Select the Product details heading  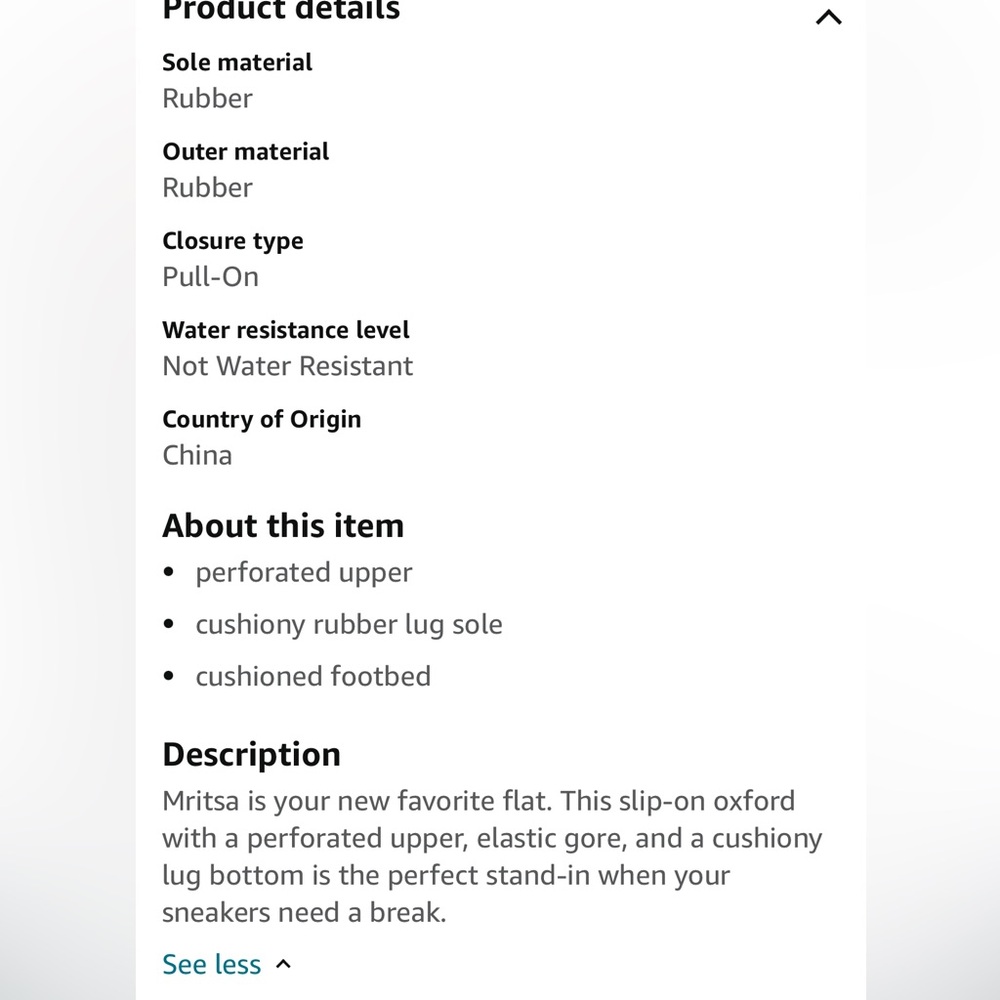tap(281, 10)
